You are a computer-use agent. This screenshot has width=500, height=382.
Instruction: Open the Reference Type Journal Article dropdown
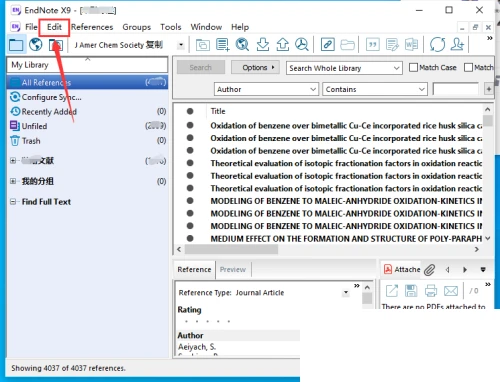point(346,293)
